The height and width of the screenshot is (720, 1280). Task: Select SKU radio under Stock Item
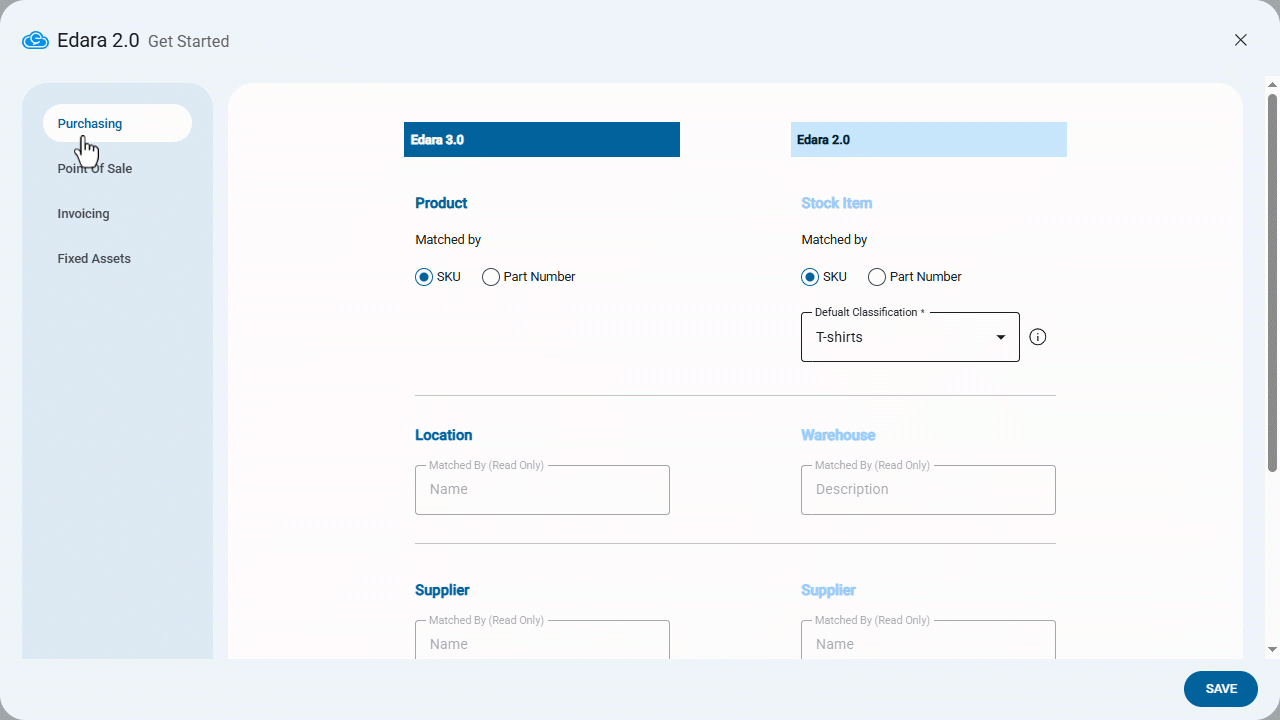810,277
